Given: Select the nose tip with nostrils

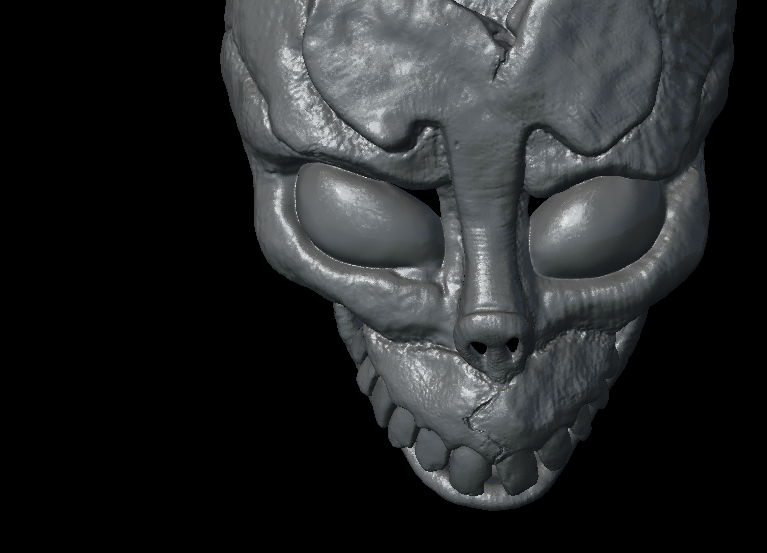Looking at the screenshot, I should (494, 345).
